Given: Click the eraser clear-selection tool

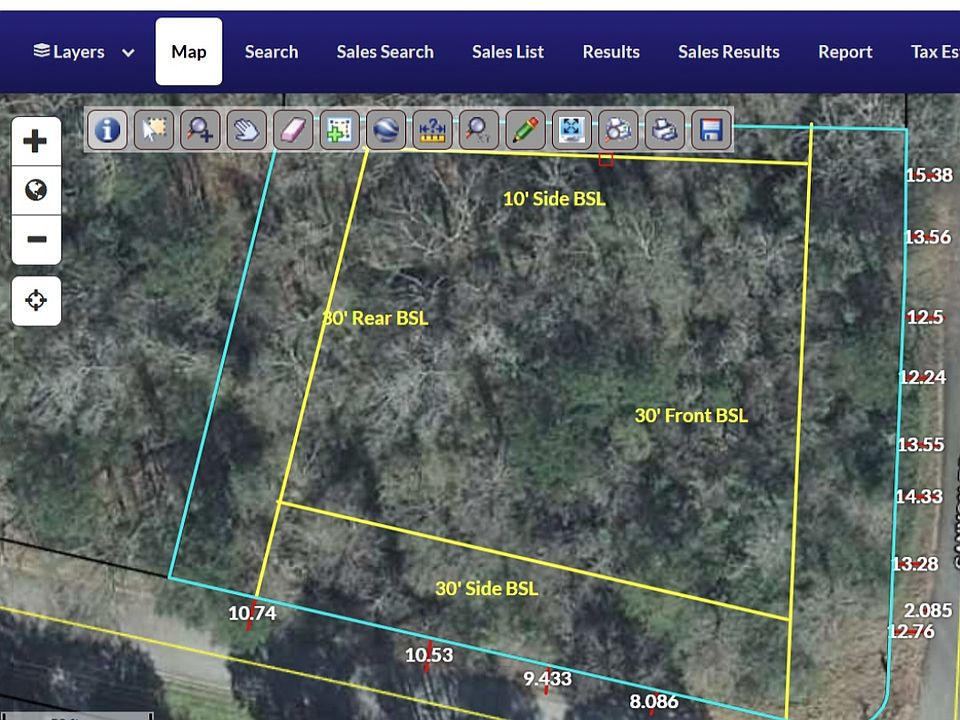Looking at the screenshot, I should pos(293,130).
